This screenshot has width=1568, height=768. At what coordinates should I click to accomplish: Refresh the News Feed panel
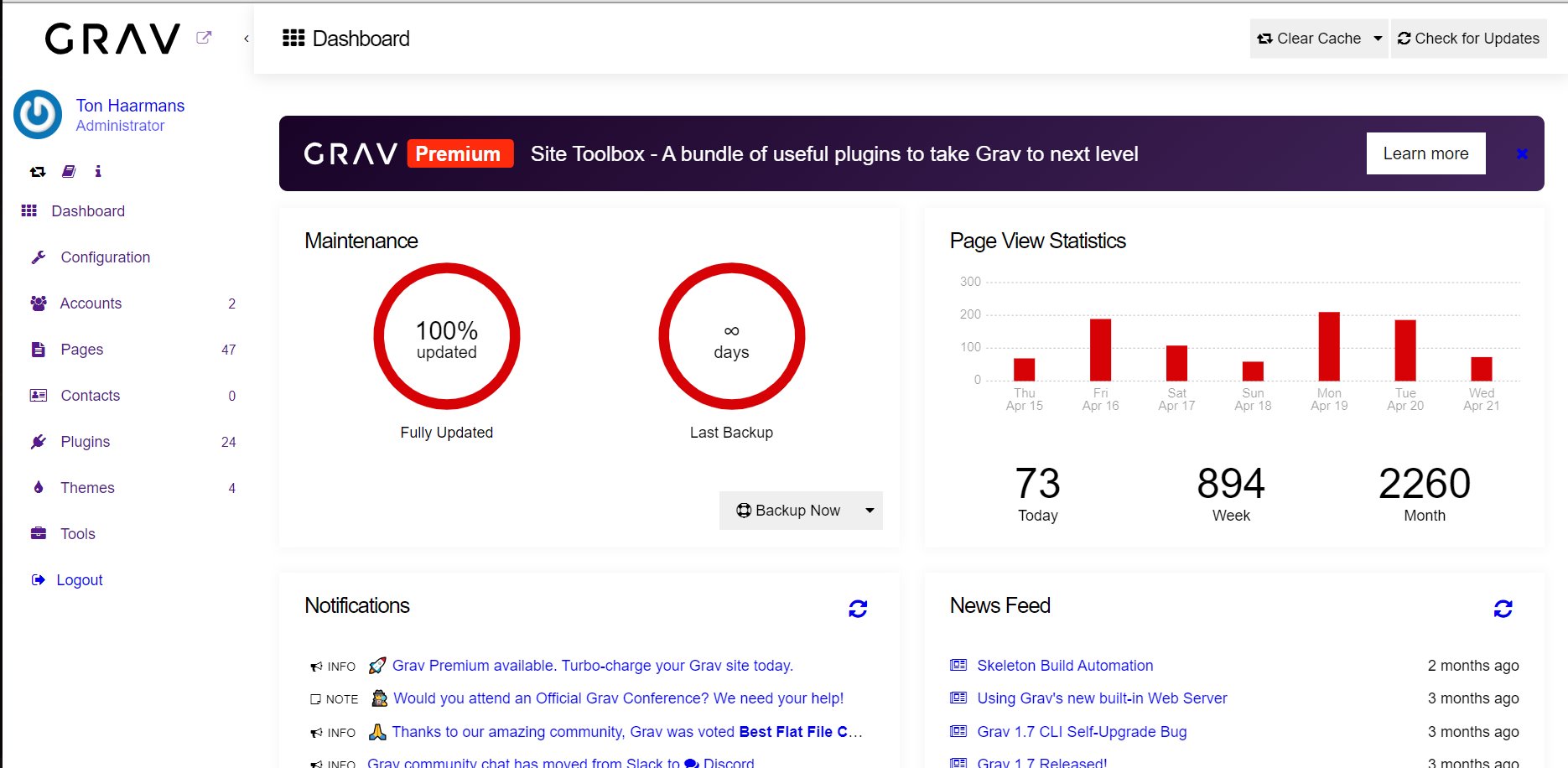(x=1503, y=609)
